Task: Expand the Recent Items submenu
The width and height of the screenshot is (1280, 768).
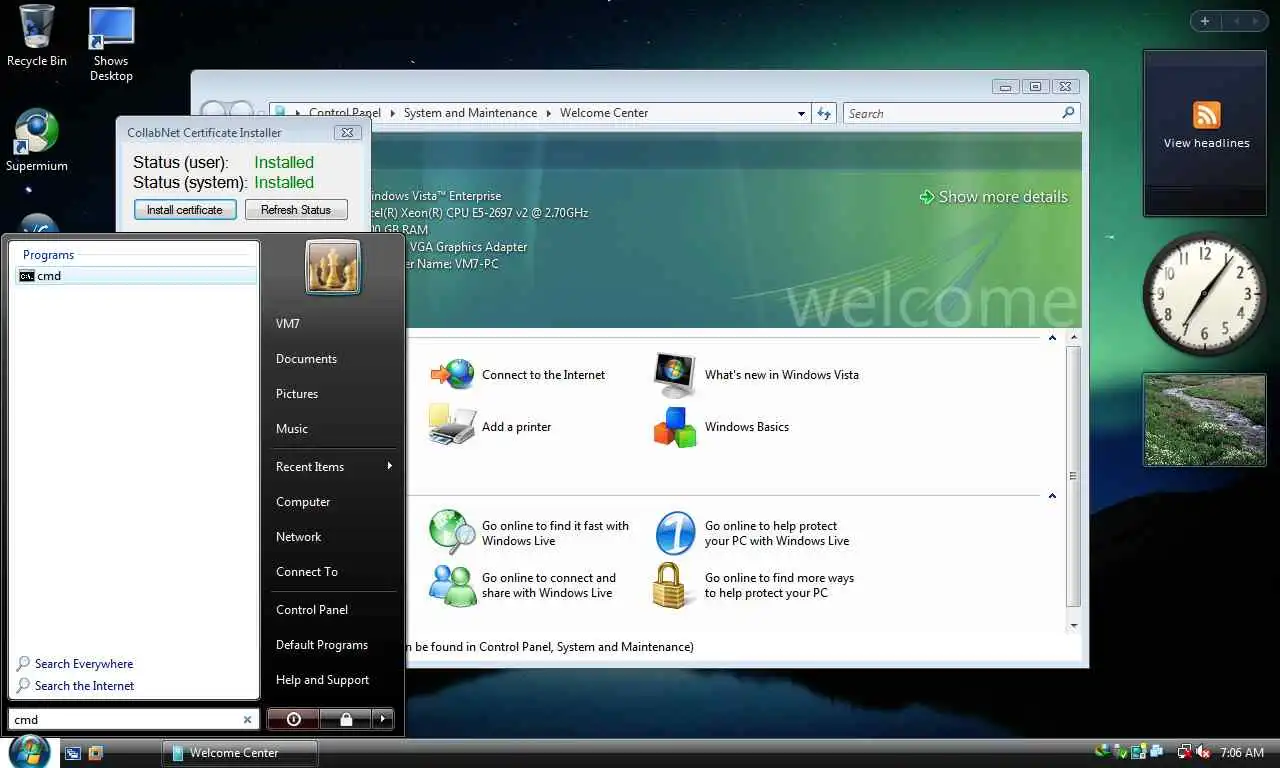Action: [389, 466]
